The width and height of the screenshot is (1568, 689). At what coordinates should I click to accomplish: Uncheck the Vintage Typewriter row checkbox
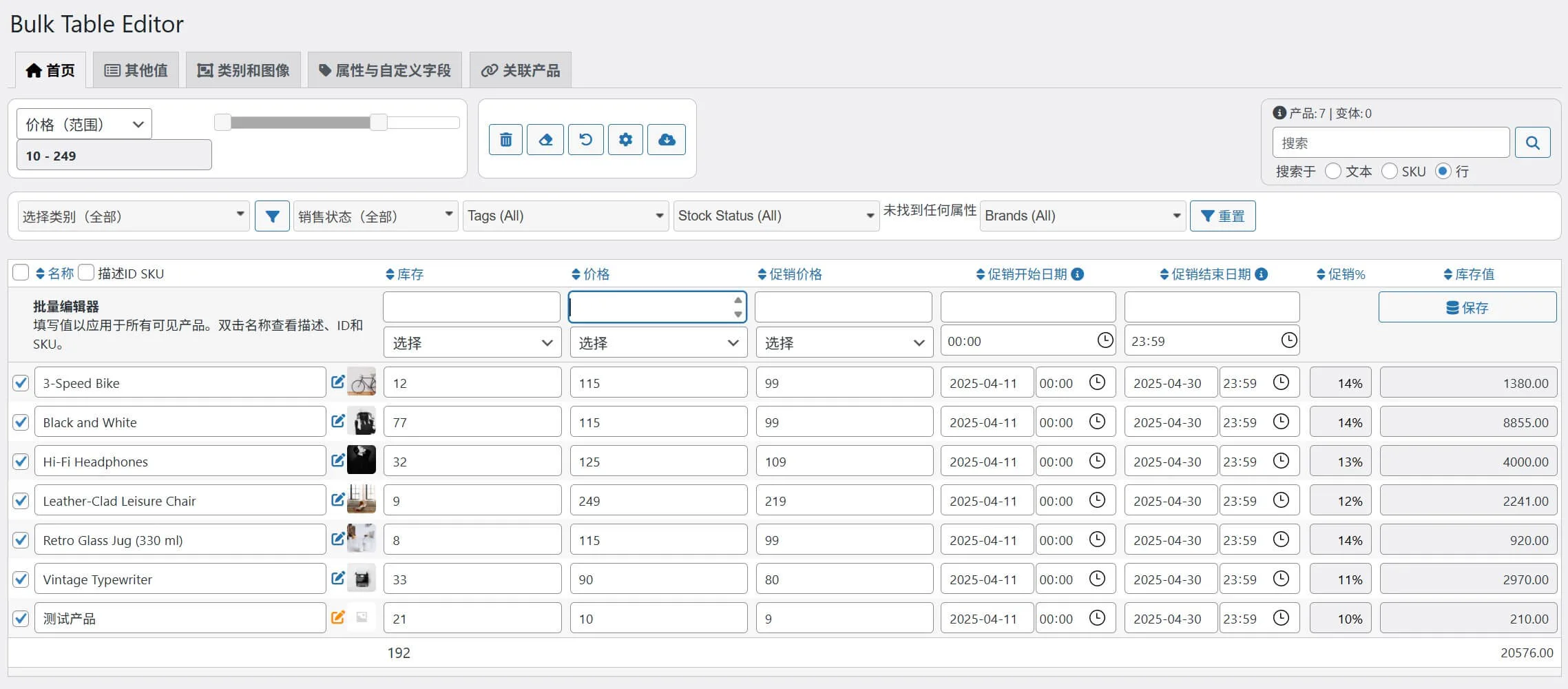(x=21, y=579)
